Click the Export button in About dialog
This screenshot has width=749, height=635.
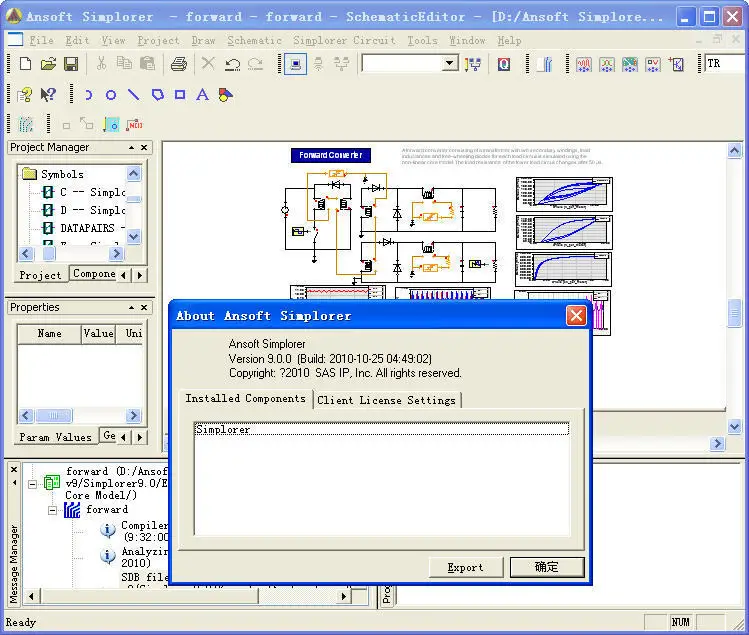[x=466, y=568]
